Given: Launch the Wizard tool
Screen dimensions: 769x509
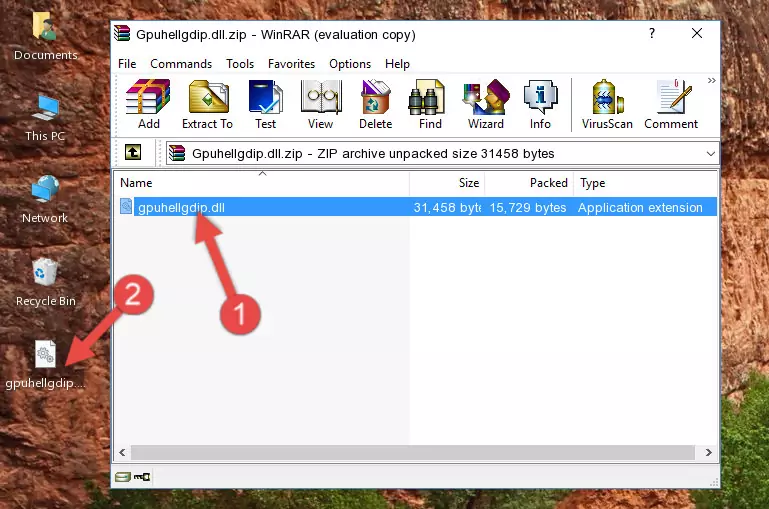Looking at the screenshot, I should pos(486,104).
